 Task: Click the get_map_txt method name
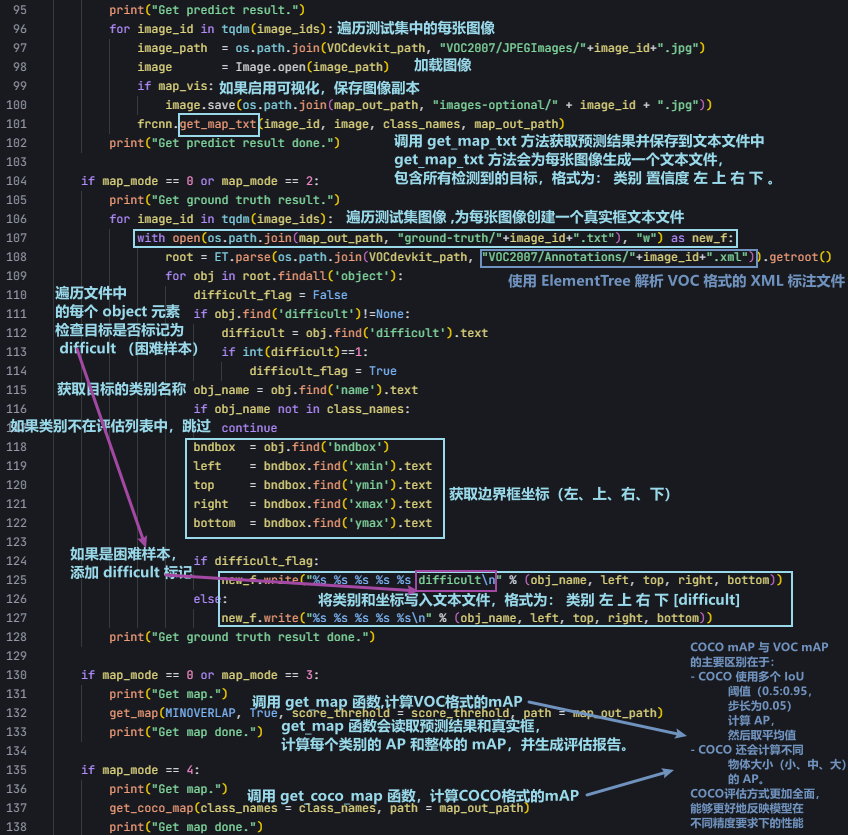pos(218,124)
